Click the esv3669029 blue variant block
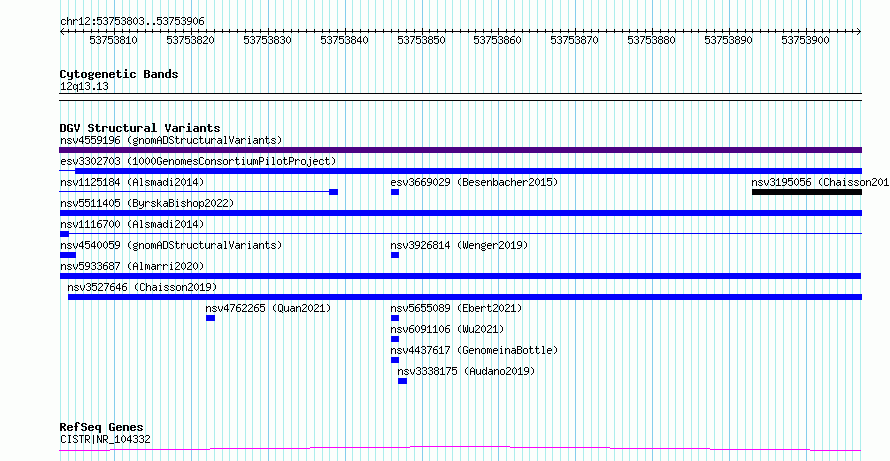The height and width of the screenshot is (461, 890). 395,192
